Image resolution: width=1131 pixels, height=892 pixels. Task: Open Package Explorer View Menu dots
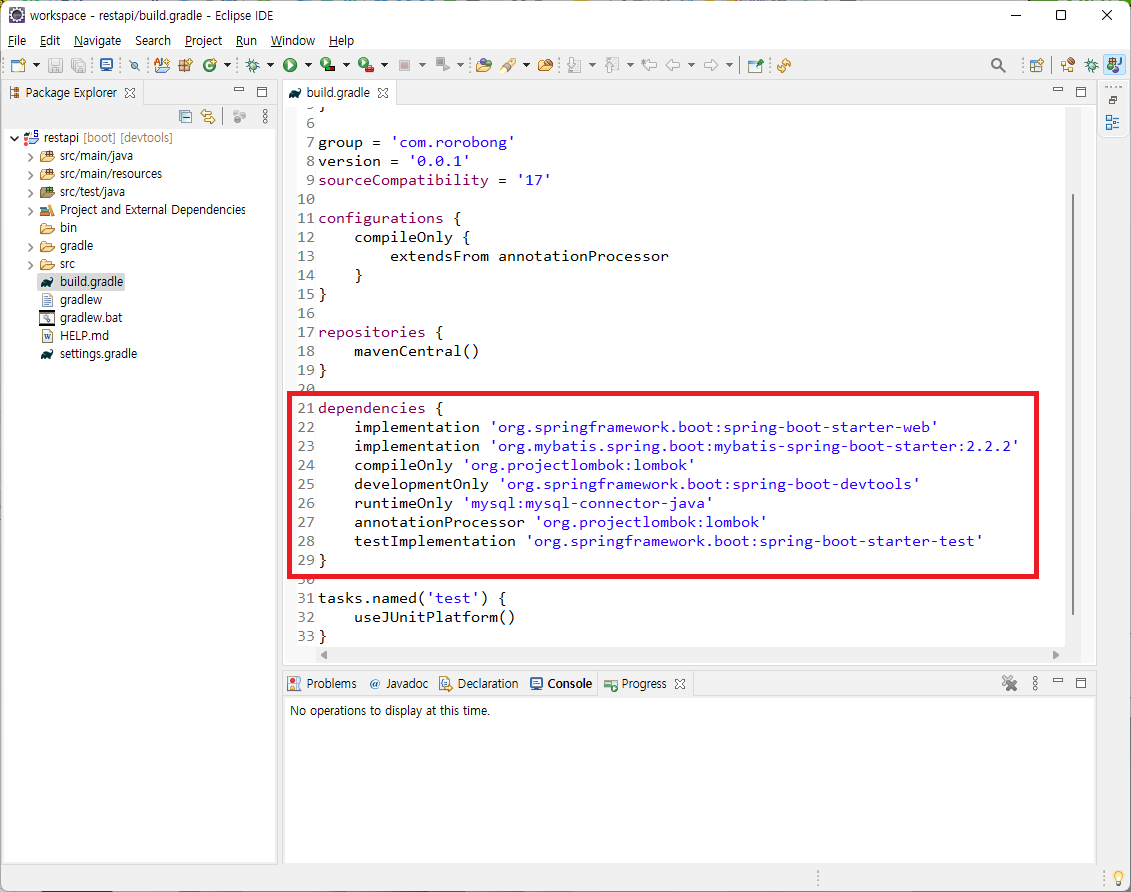point(265,116)
